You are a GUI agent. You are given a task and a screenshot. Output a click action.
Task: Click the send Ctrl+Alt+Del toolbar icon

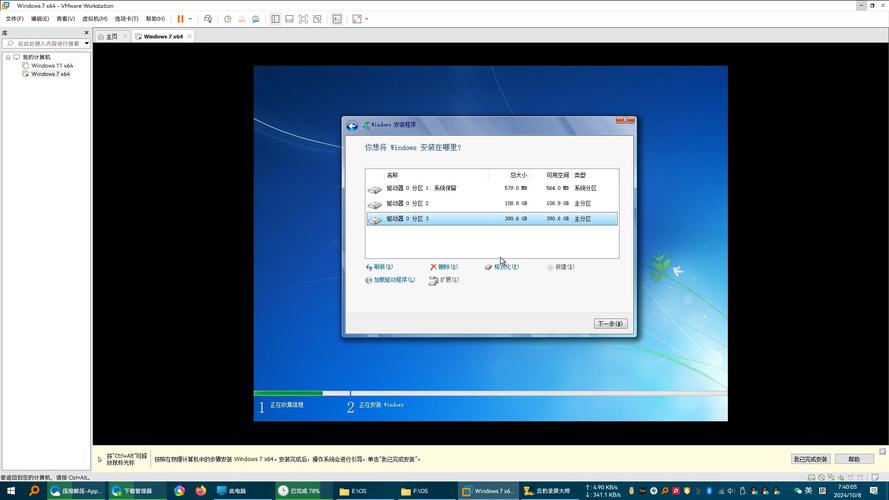(208, 19)
